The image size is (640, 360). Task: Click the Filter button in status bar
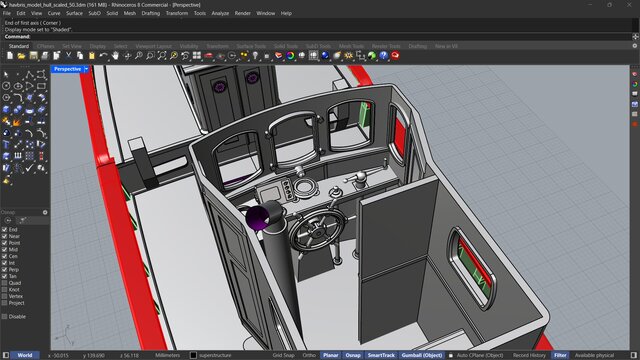pos(560,356)
